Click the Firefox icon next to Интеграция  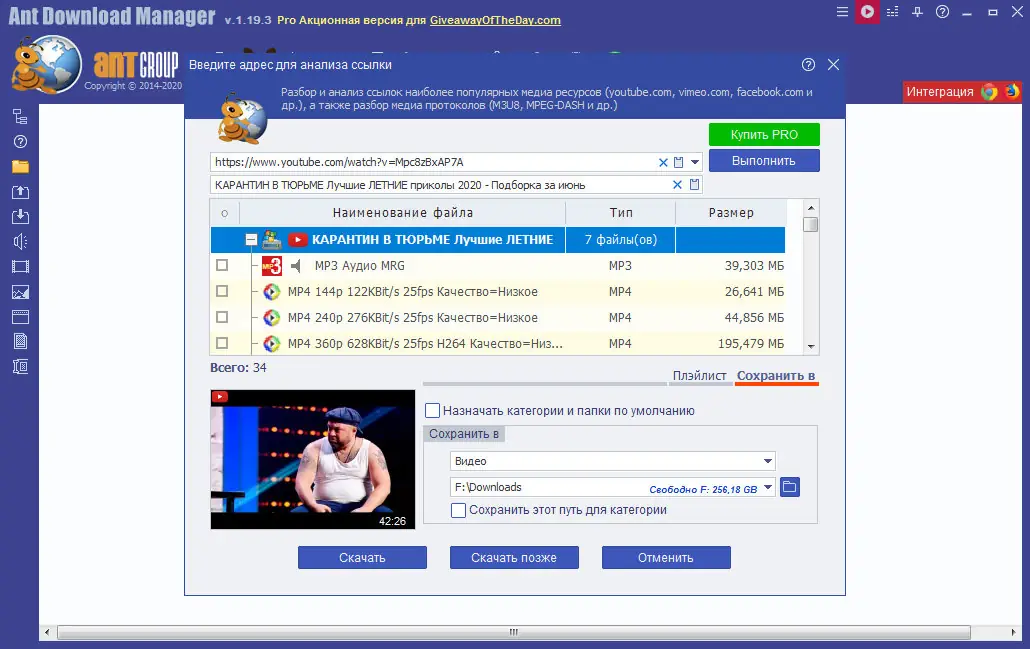[x=1011, y=92]
